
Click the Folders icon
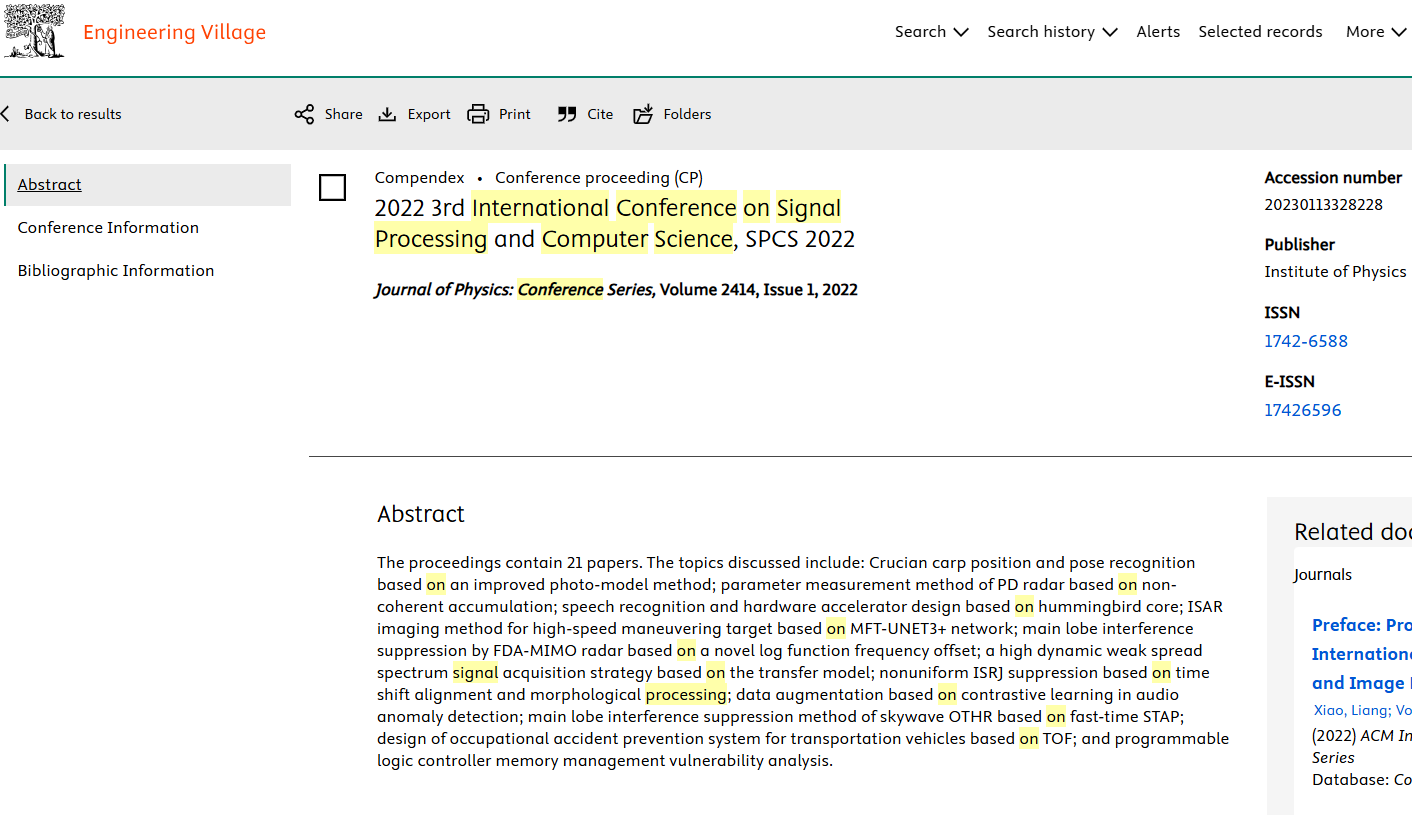(x=643, y=114)
